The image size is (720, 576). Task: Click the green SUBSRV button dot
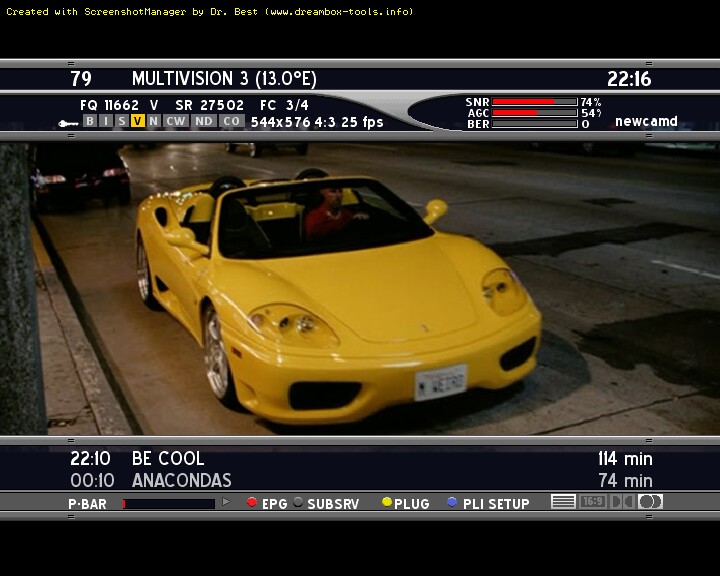[298, 502]
